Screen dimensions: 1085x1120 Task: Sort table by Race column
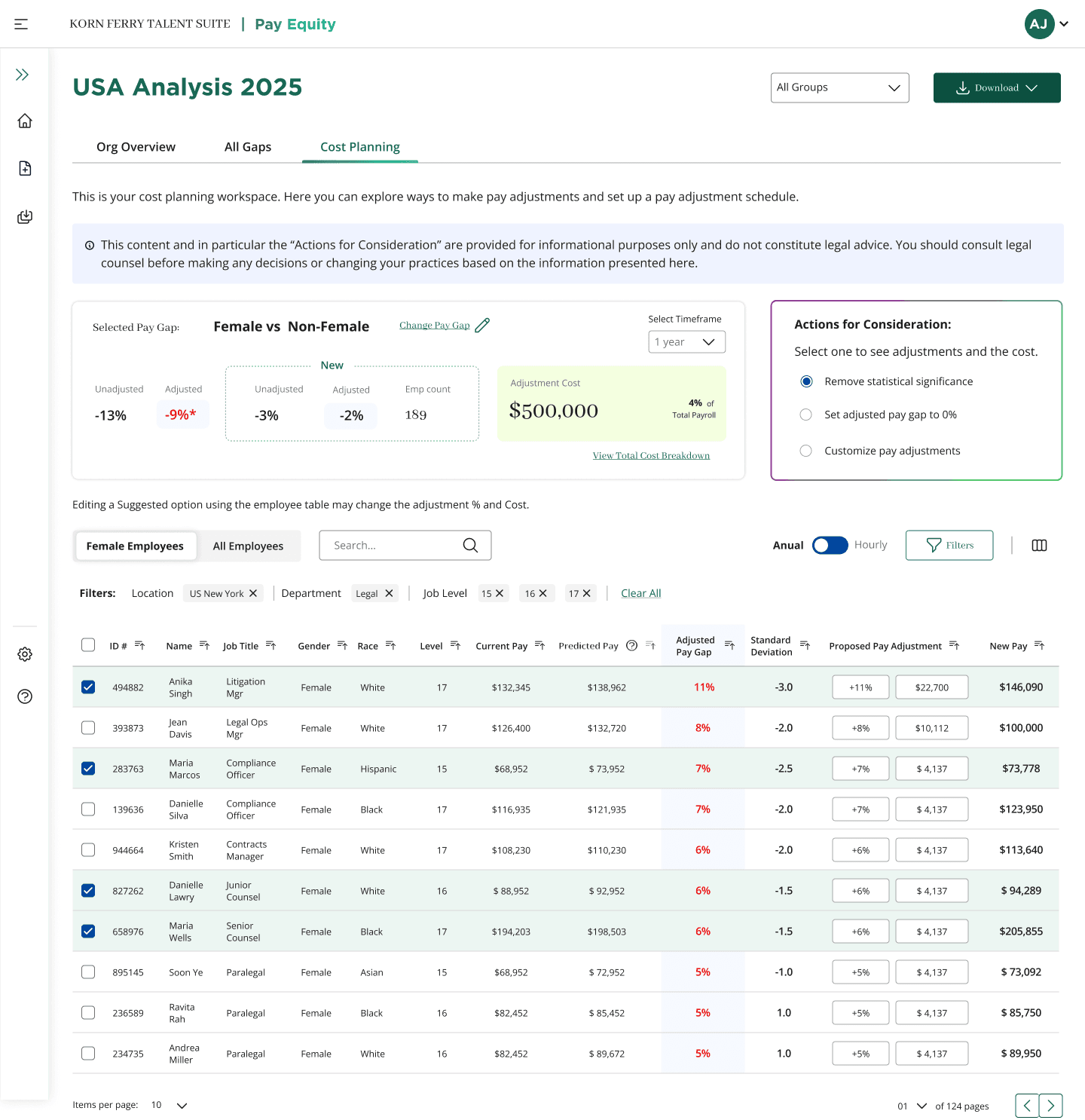tap(390, 645)
